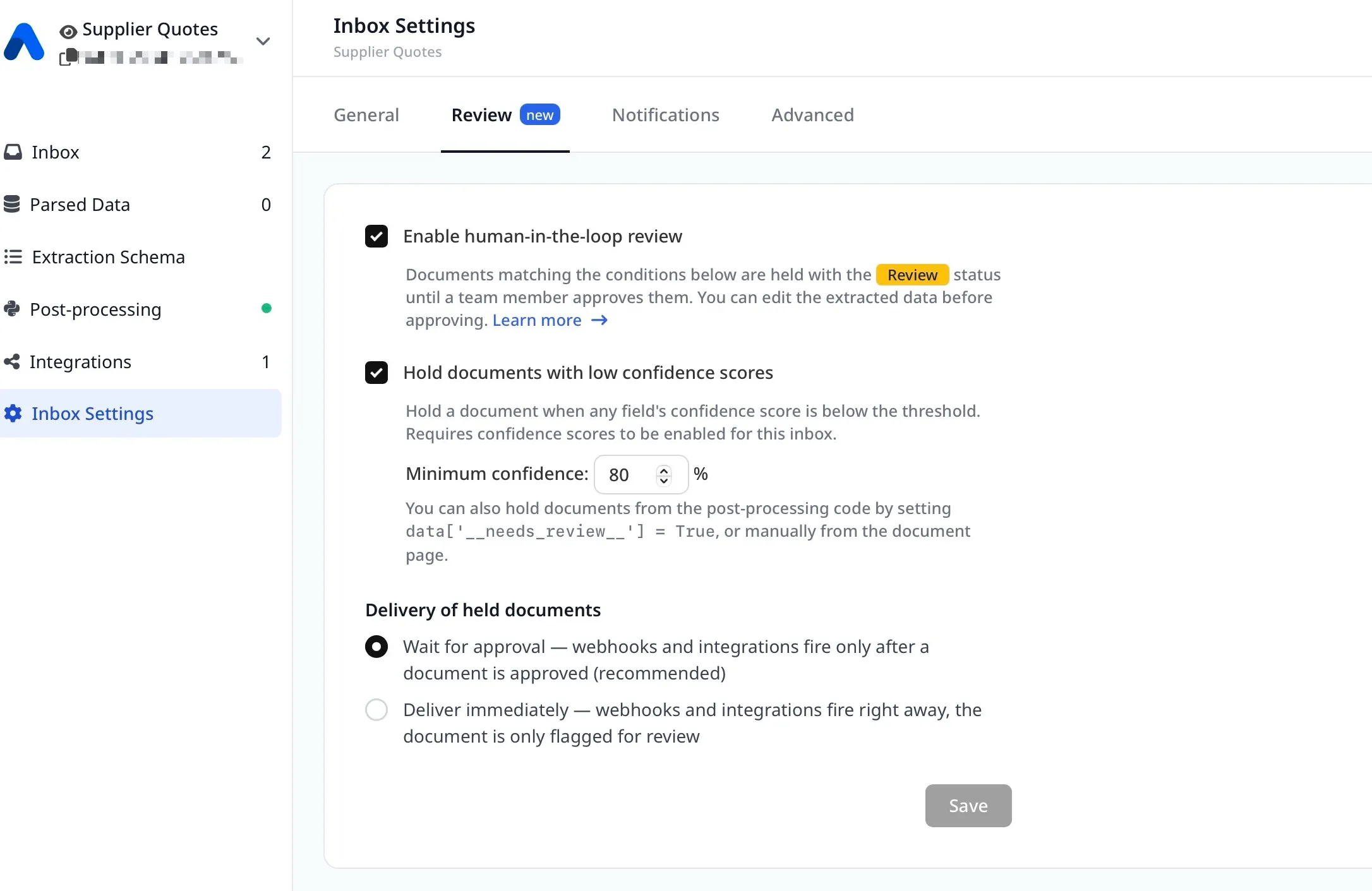
Task: Click the Learn more link
Action: coord(538,321)
